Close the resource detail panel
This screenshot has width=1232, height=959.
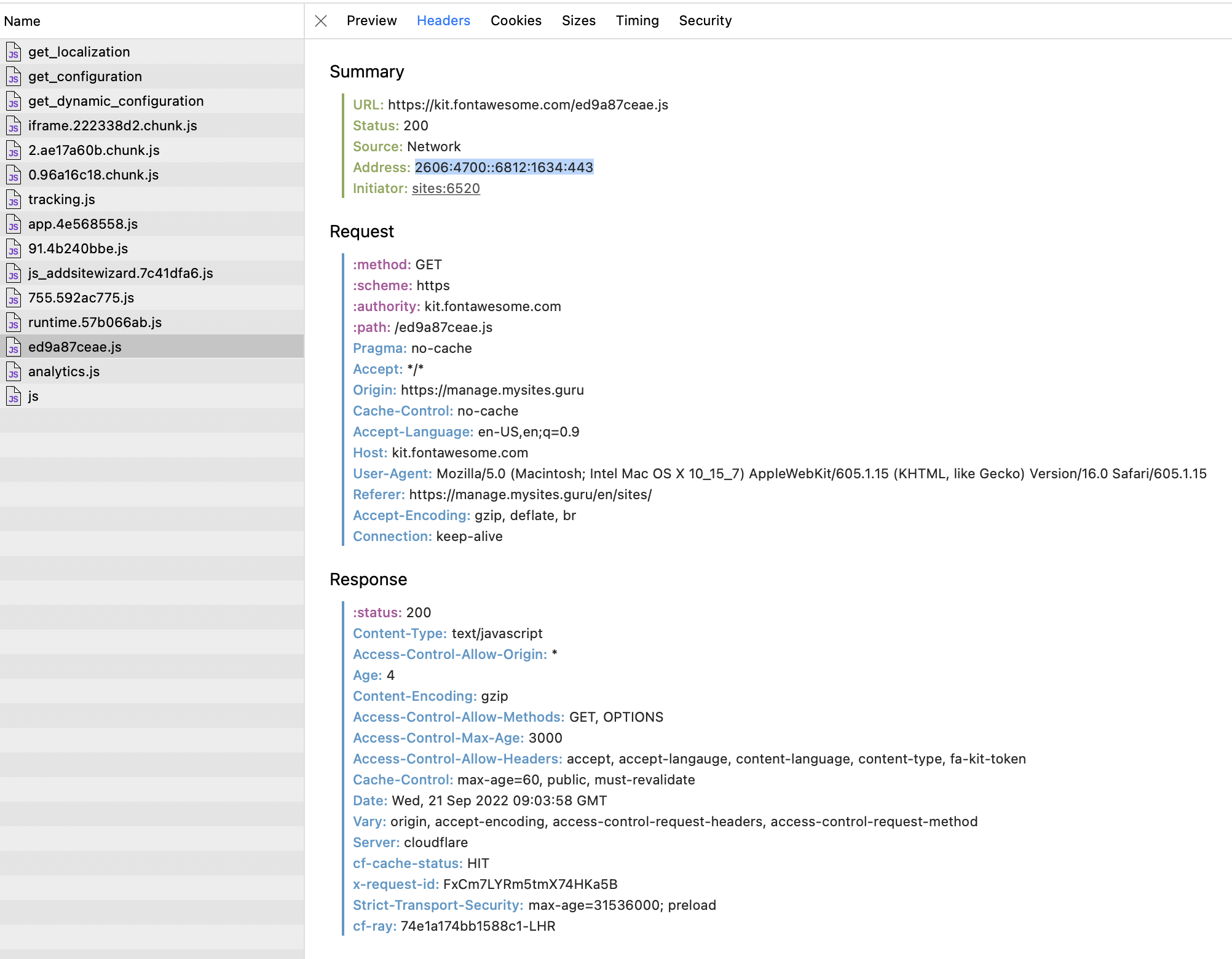pyautogui.click(x=321, y=20)
